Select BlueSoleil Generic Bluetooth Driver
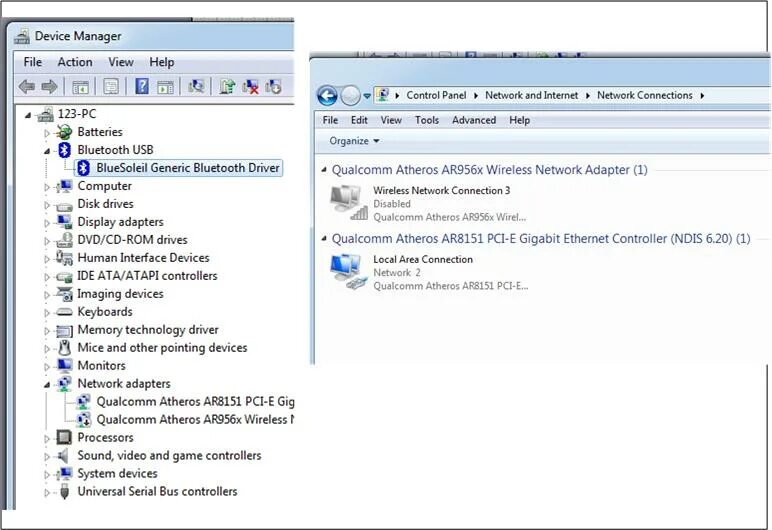The image size is (772, 530). point(178,168)
